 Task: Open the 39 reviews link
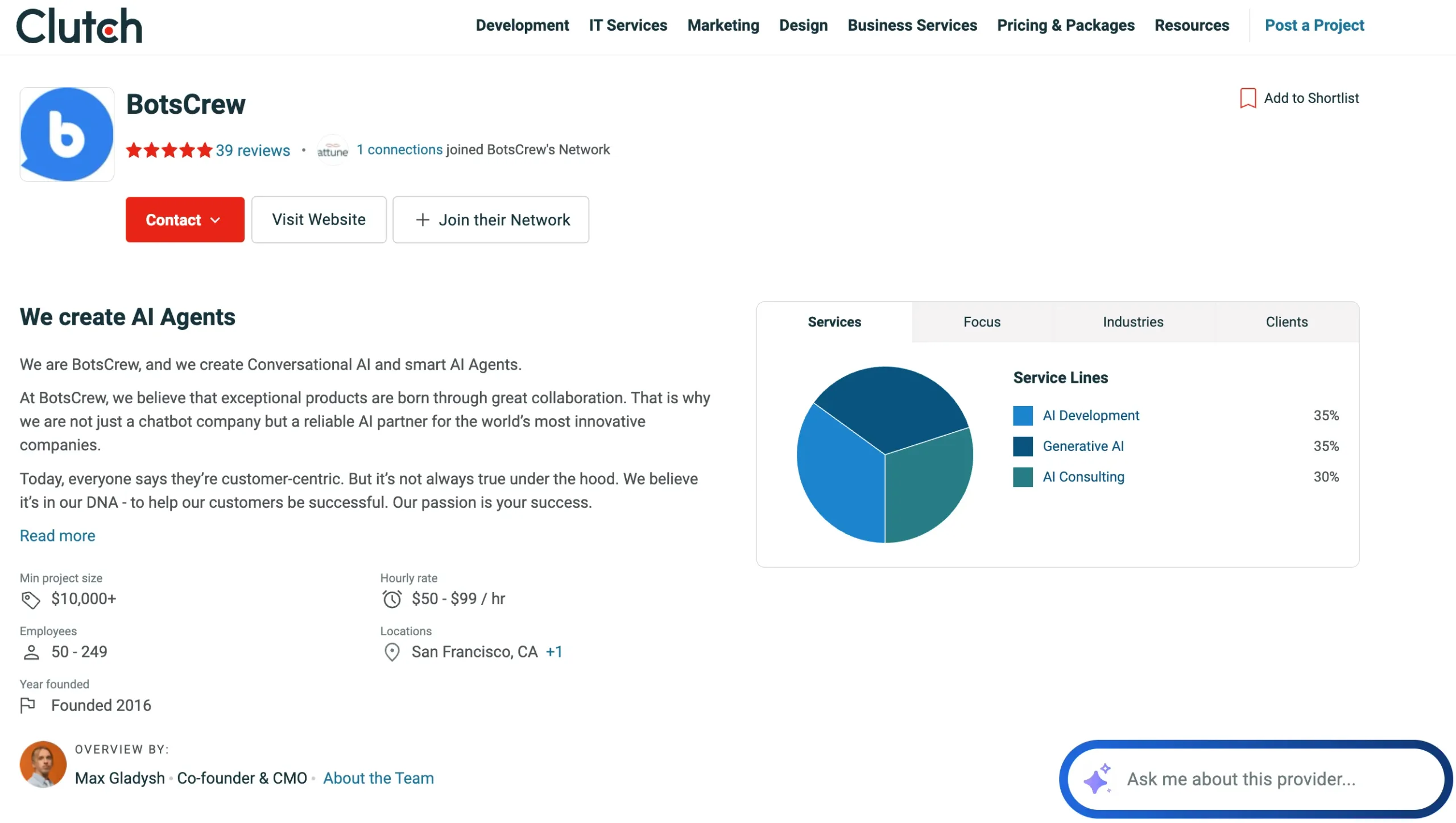pos(253,150)
